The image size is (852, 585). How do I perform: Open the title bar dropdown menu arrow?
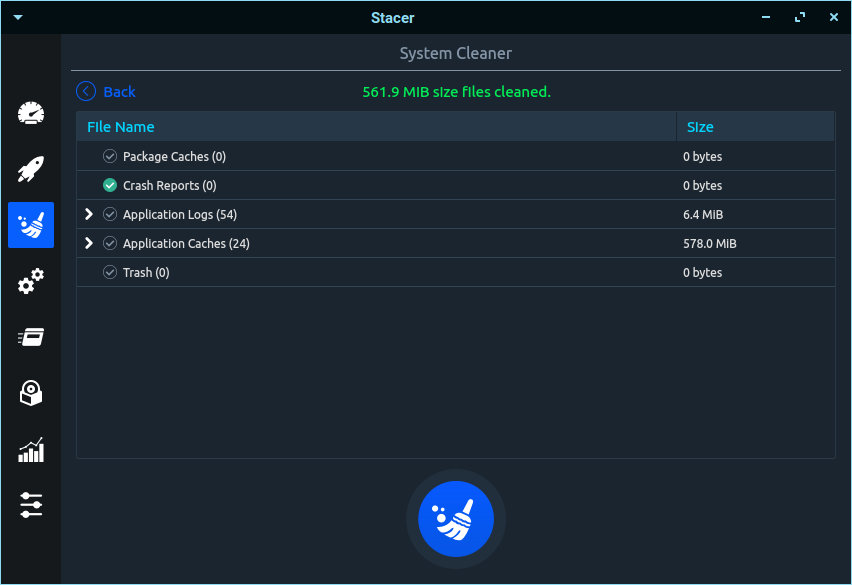[x=18, y=17]
